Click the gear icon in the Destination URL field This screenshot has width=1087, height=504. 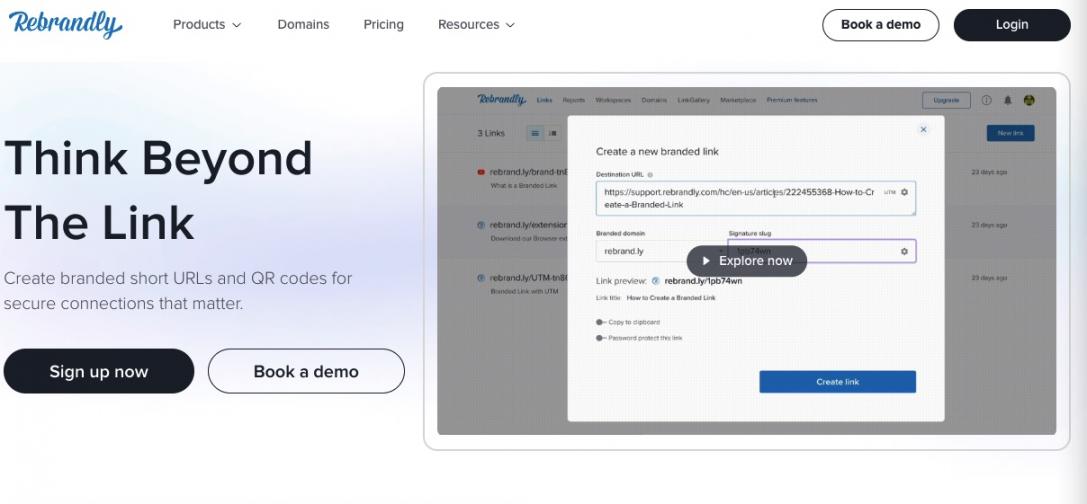904,192
